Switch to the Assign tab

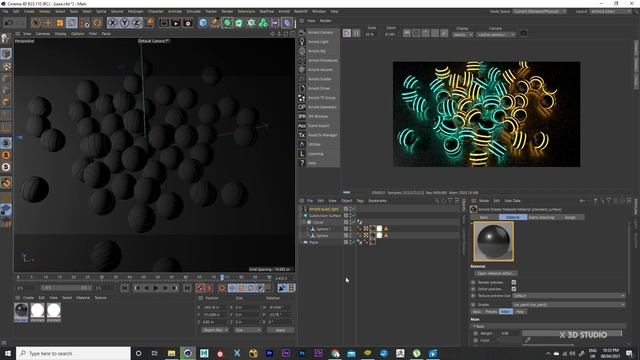point(570,217)
